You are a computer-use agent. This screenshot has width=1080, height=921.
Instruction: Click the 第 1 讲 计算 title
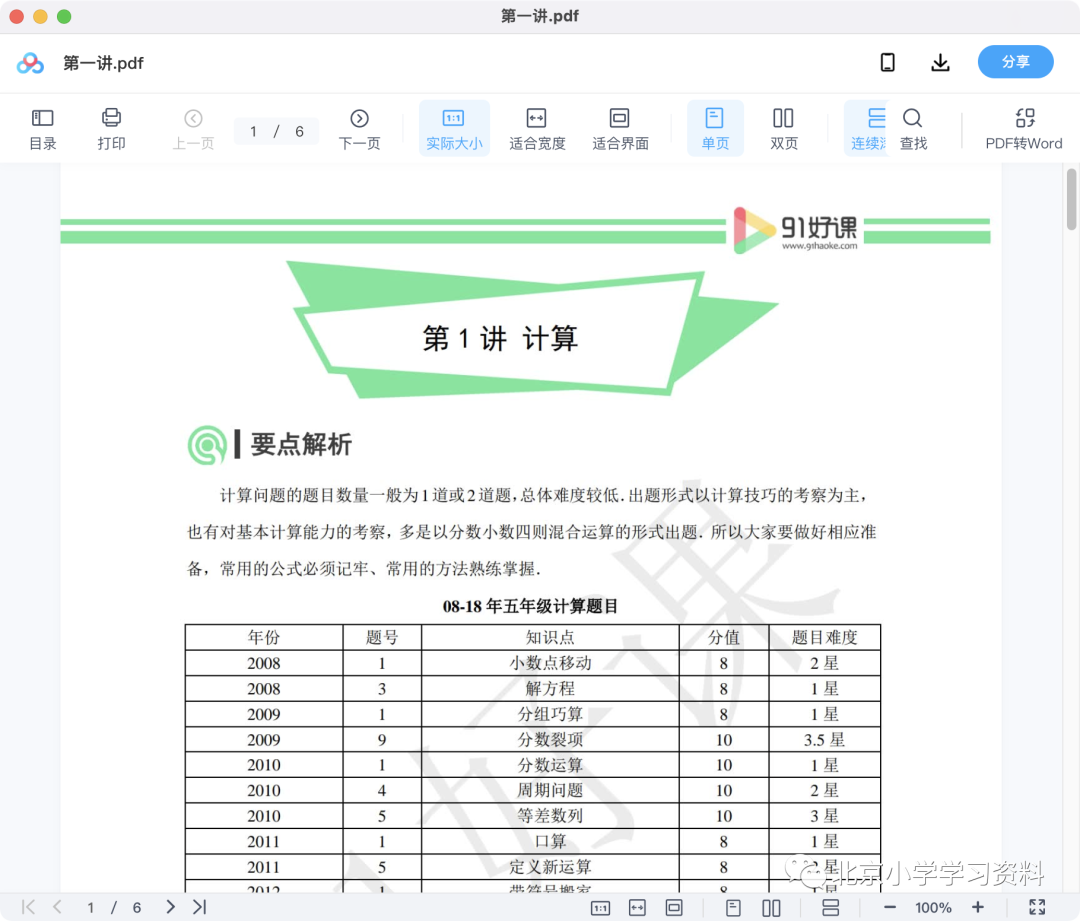[x=500, y=338]
